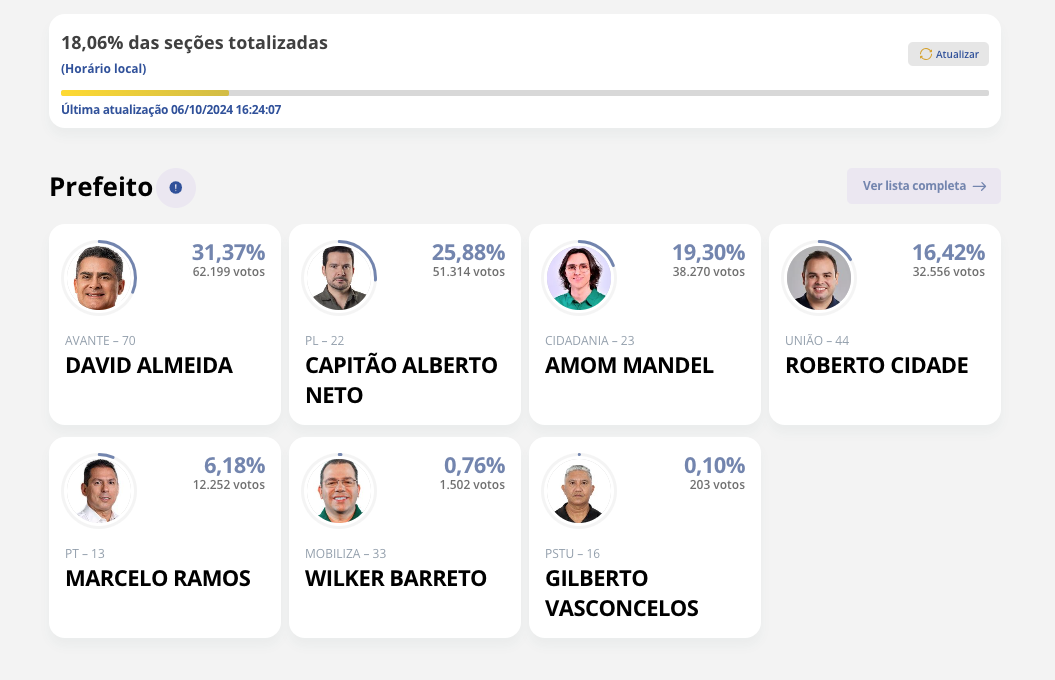This screenshot has width=1055, height=680.
Task: Click the info icon beside Prefeito
Action: (176, 187)
